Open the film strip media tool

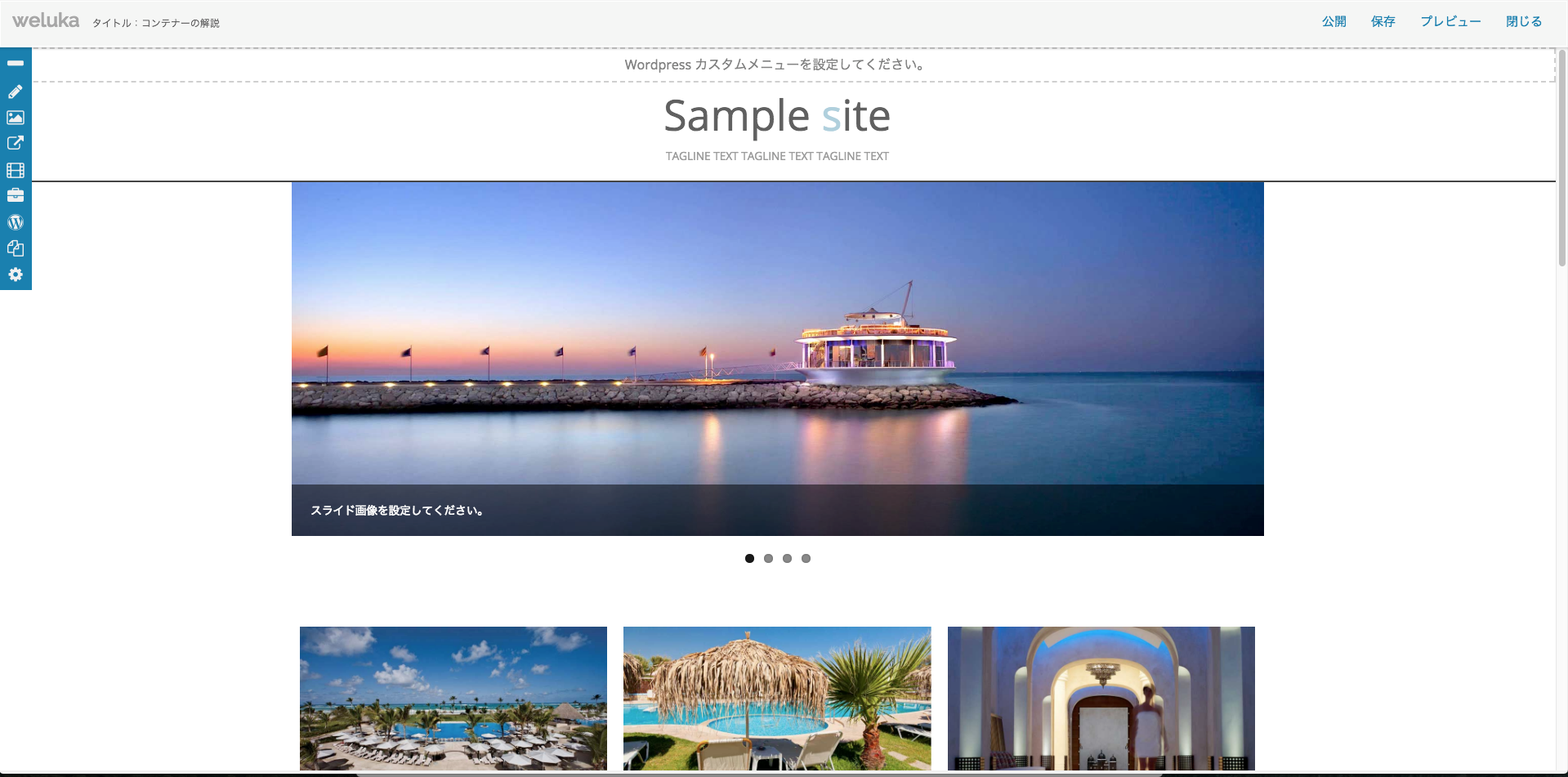click(16, 170)
